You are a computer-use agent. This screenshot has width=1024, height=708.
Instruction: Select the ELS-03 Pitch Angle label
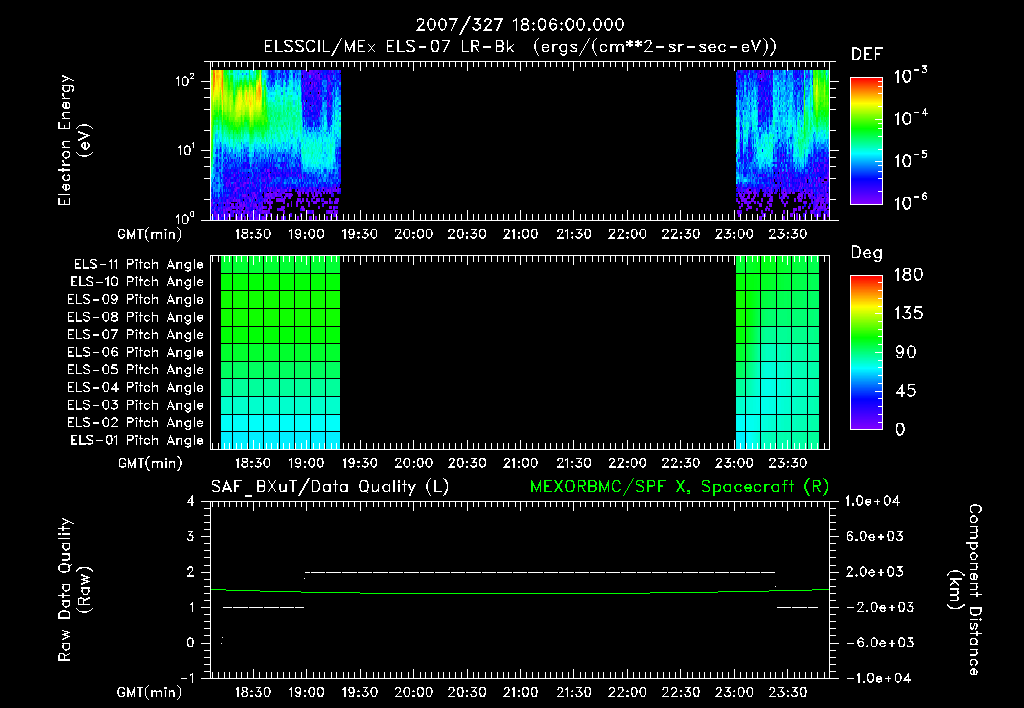coord(135,406)
